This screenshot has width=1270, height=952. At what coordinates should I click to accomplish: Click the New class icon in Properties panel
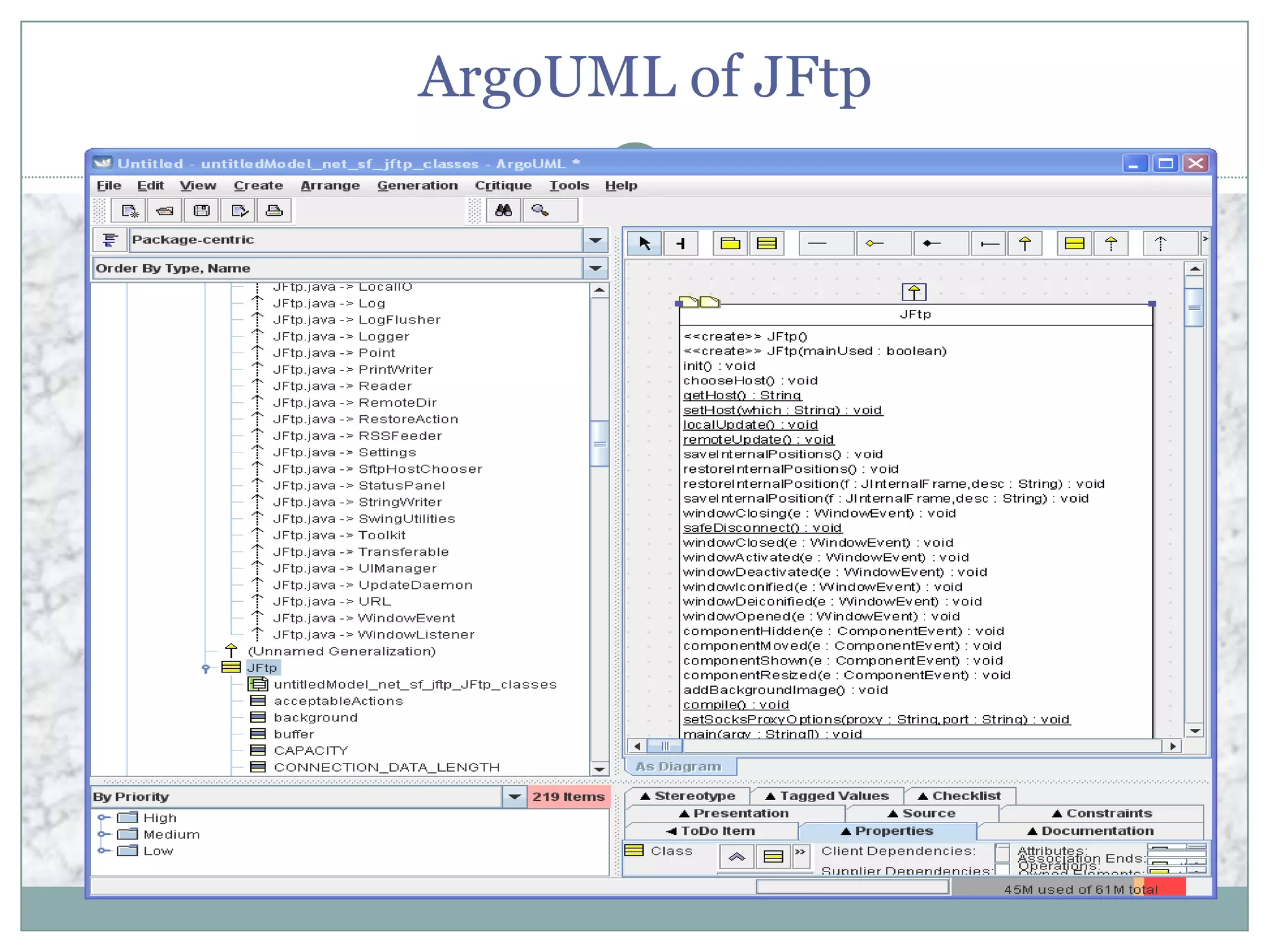773,857
